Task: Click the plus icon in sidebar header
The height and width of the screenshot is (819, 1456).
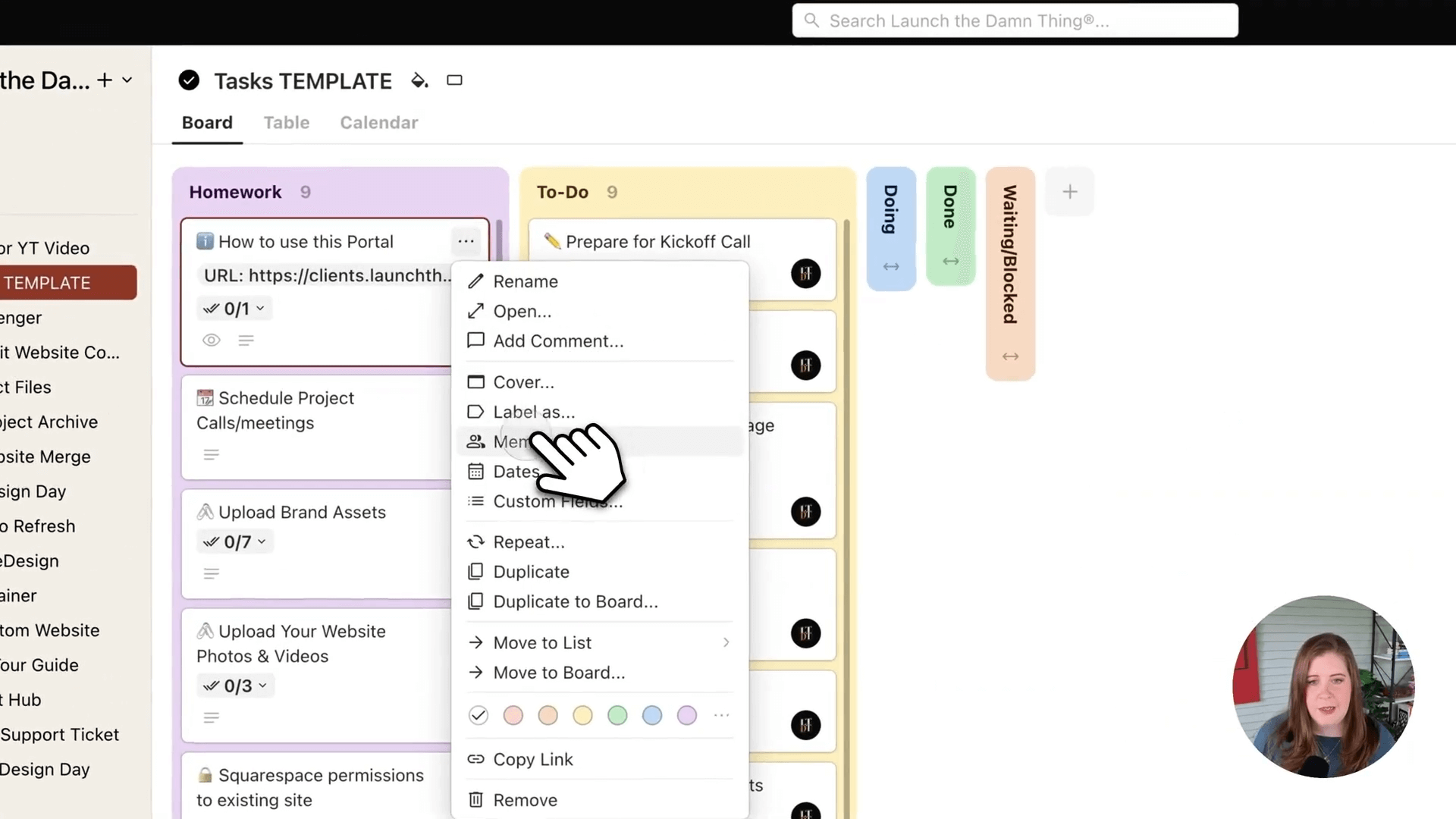Action: click(x=105, y=80)
